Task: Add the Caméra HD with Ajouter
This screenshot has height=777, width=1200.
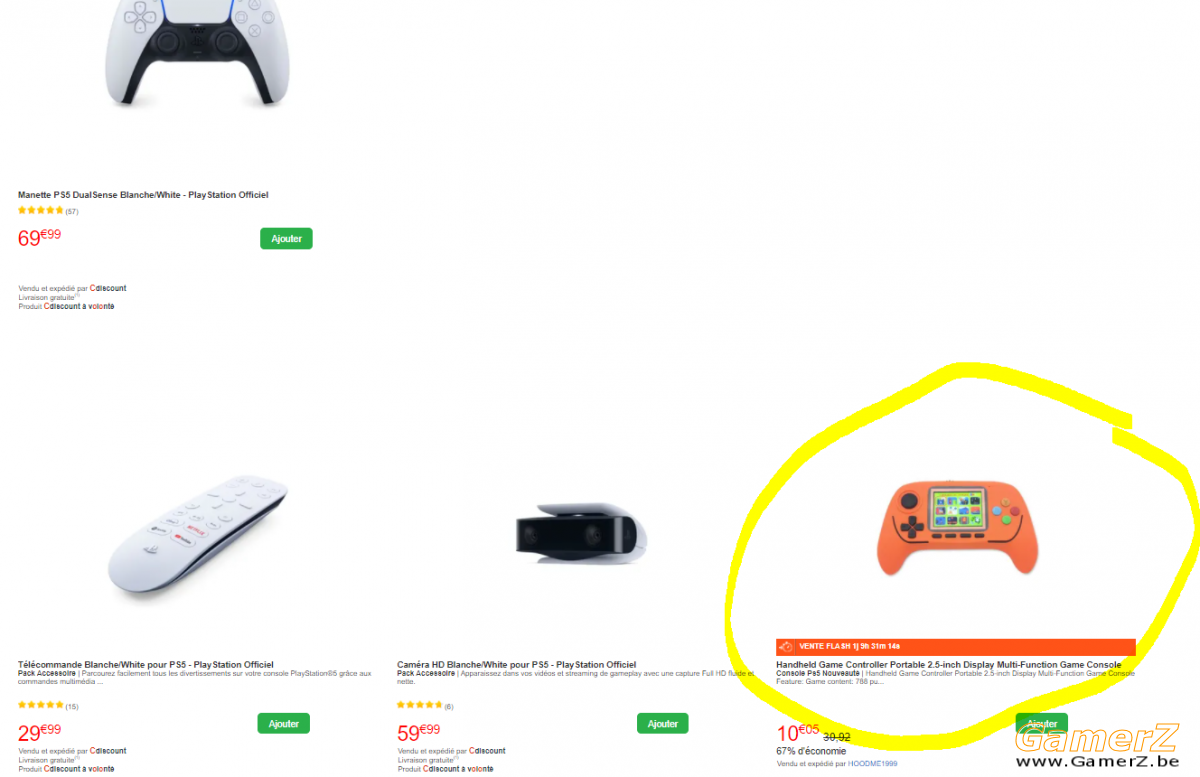Action: [x=663, y=723]
